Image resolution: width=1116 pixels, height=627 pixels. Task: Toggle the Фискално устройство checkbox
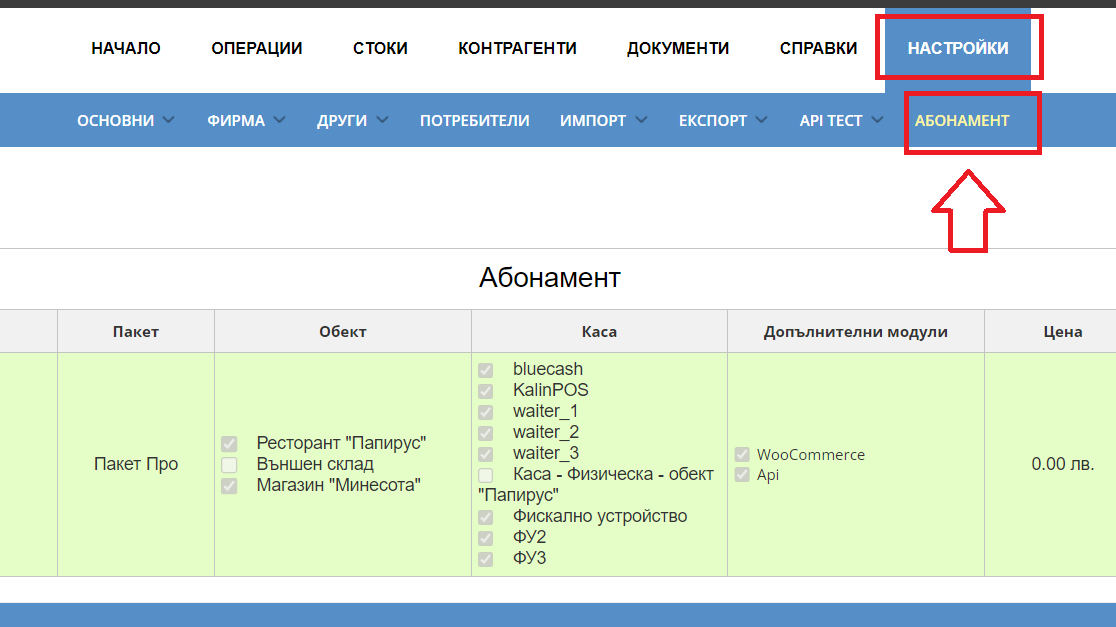485,517
